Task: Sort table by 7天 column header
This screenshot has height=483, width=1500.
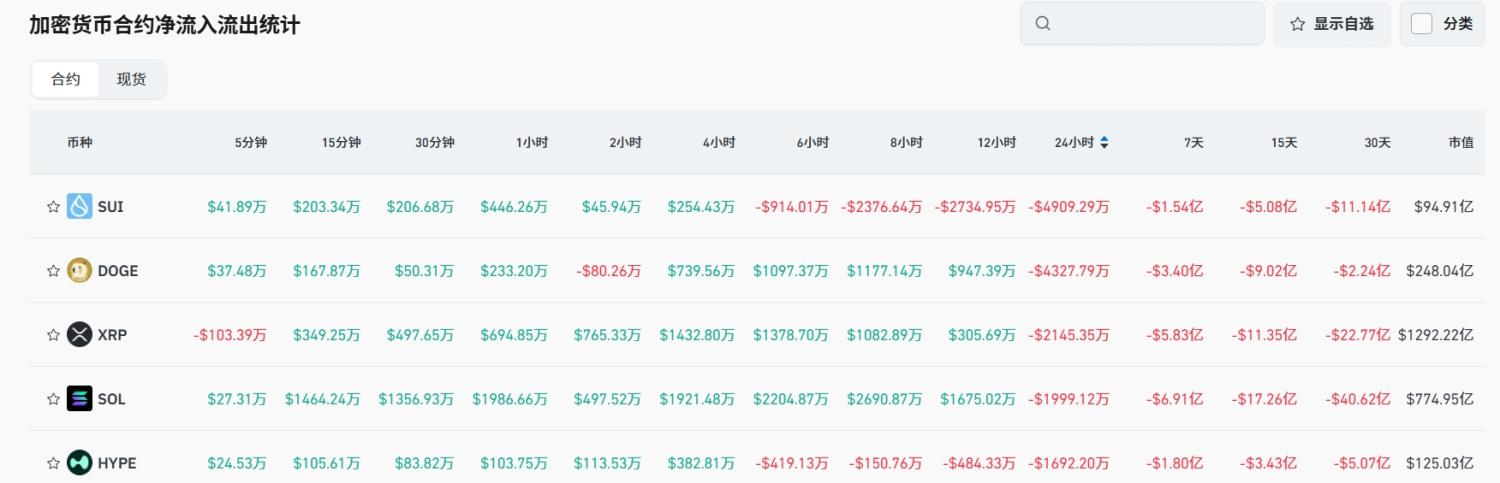Action: click(x=1193, y=143)
